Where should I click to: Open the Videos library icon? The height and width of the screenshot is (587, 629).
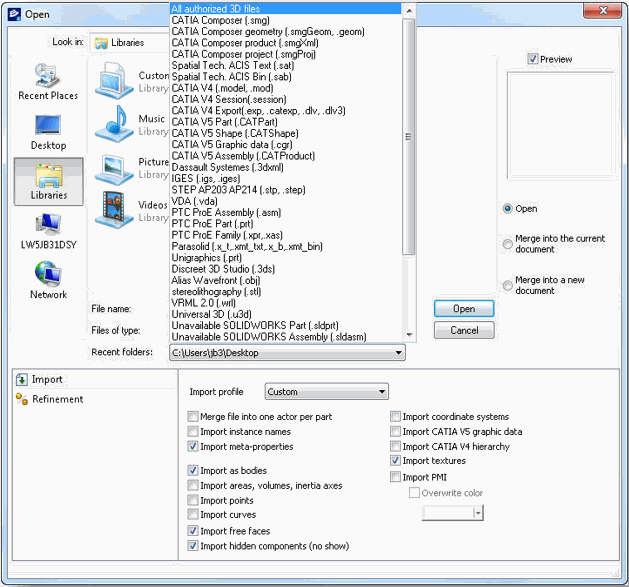click(114, 210)
